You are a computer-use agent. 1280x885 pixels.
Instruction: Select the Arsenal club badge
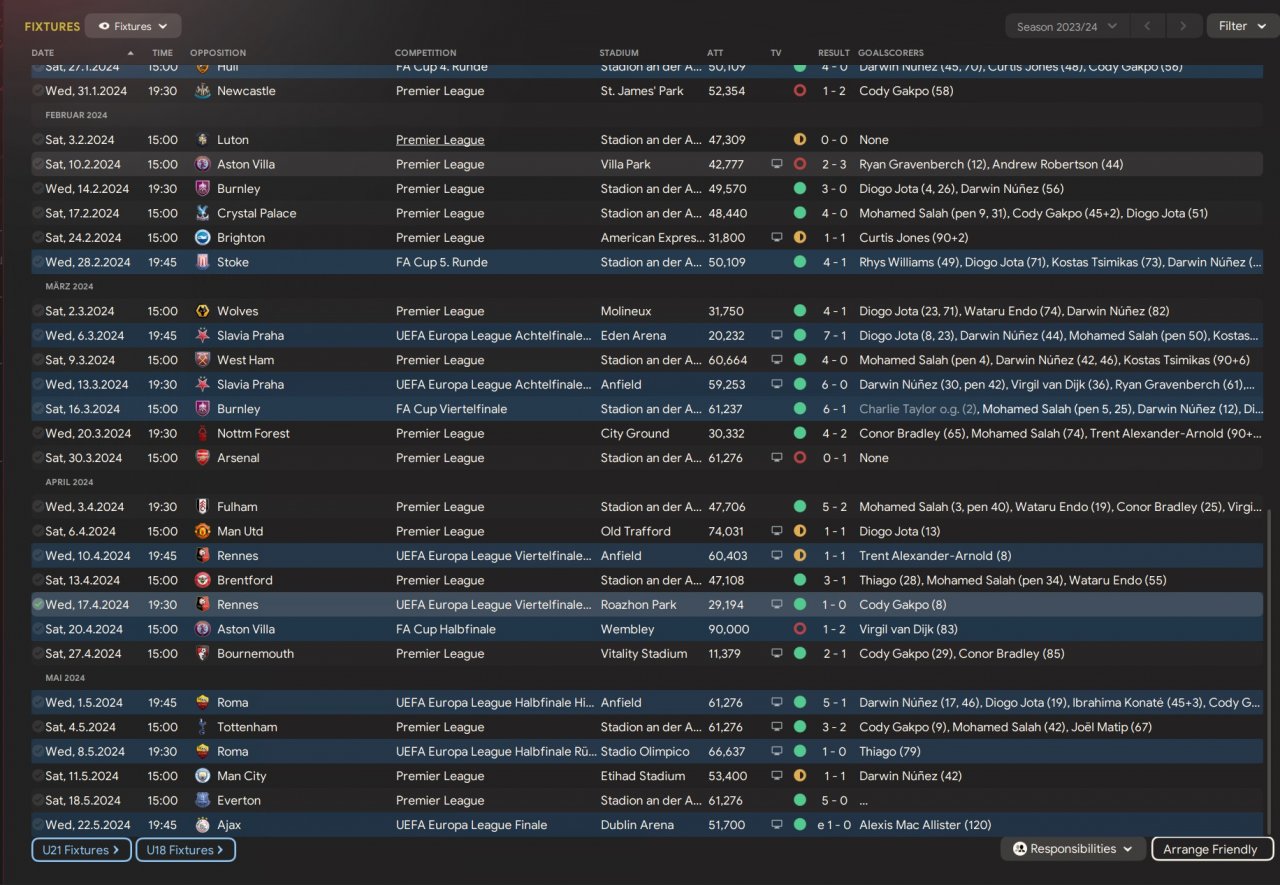(x=202, y=458)
